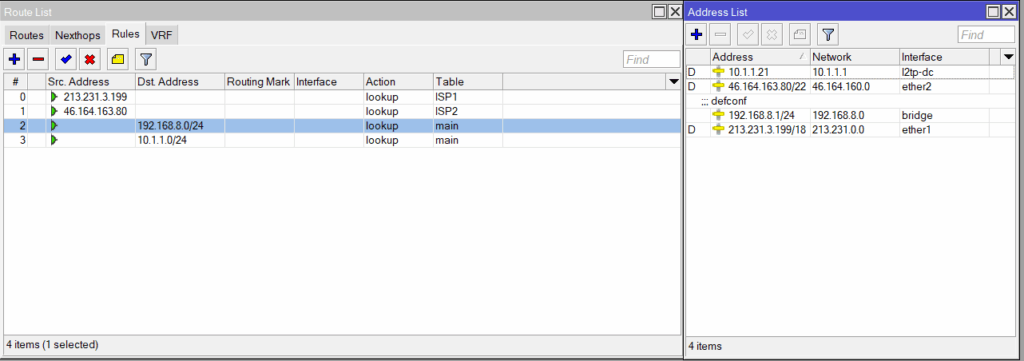
Task: Sort by Interface column in Route List
Action: pyautogui.click(x=328, y=82)
